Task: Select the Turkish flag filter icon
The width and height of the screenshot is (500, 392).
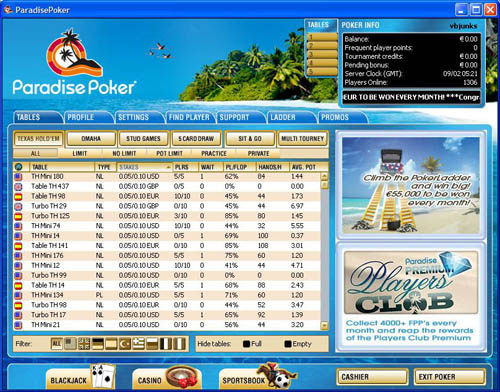Action: click(x=125, y=344)
